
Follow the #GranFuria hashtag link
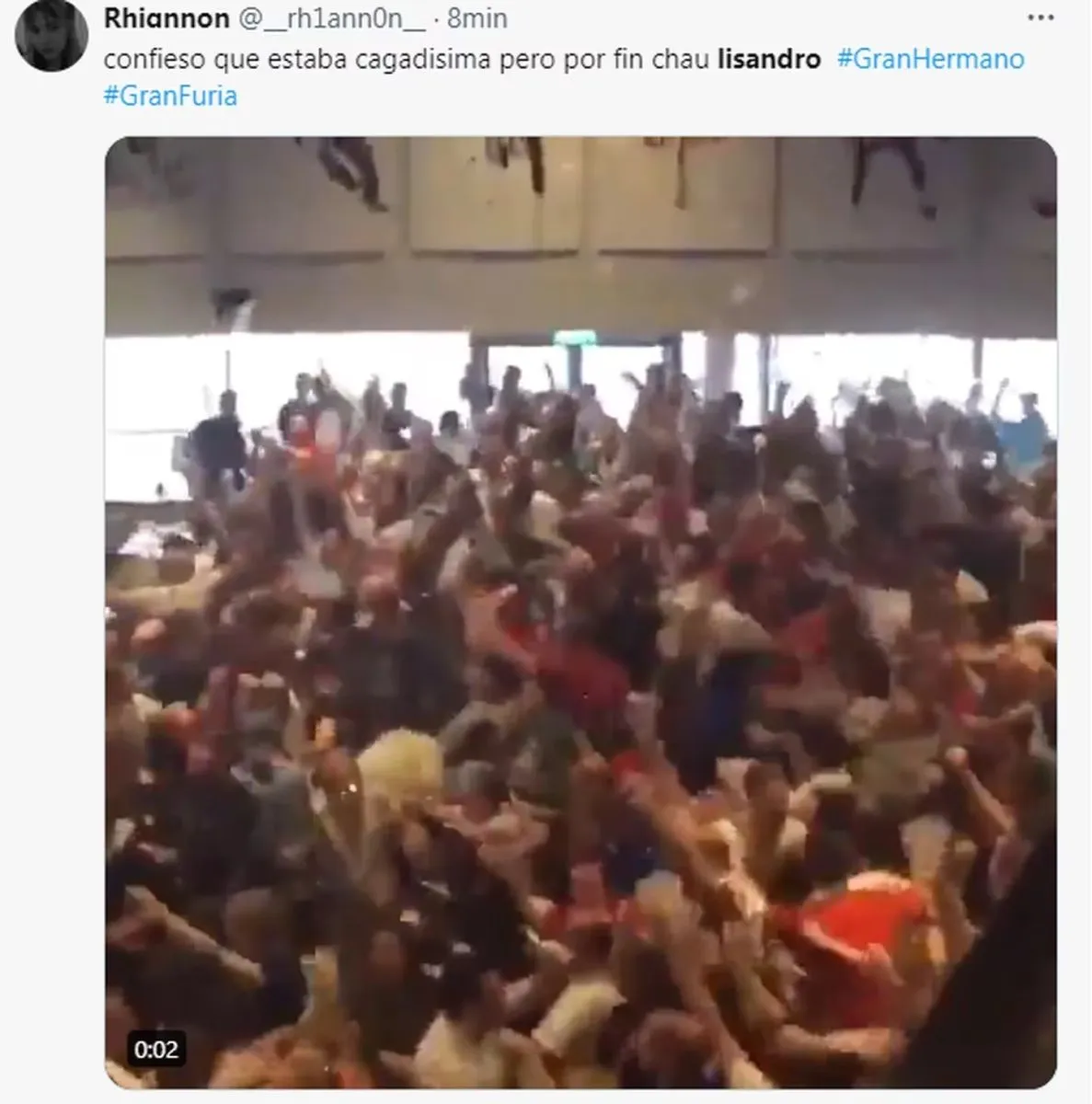tap(171, 96)
